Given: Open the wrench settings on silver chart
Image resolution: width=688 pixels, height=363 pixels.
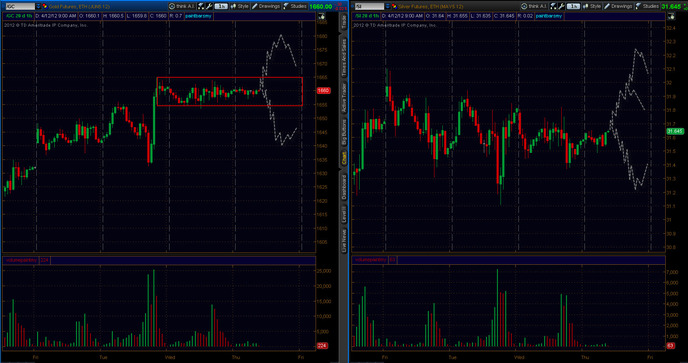Looking at the screenshot, I should (562, 6).
